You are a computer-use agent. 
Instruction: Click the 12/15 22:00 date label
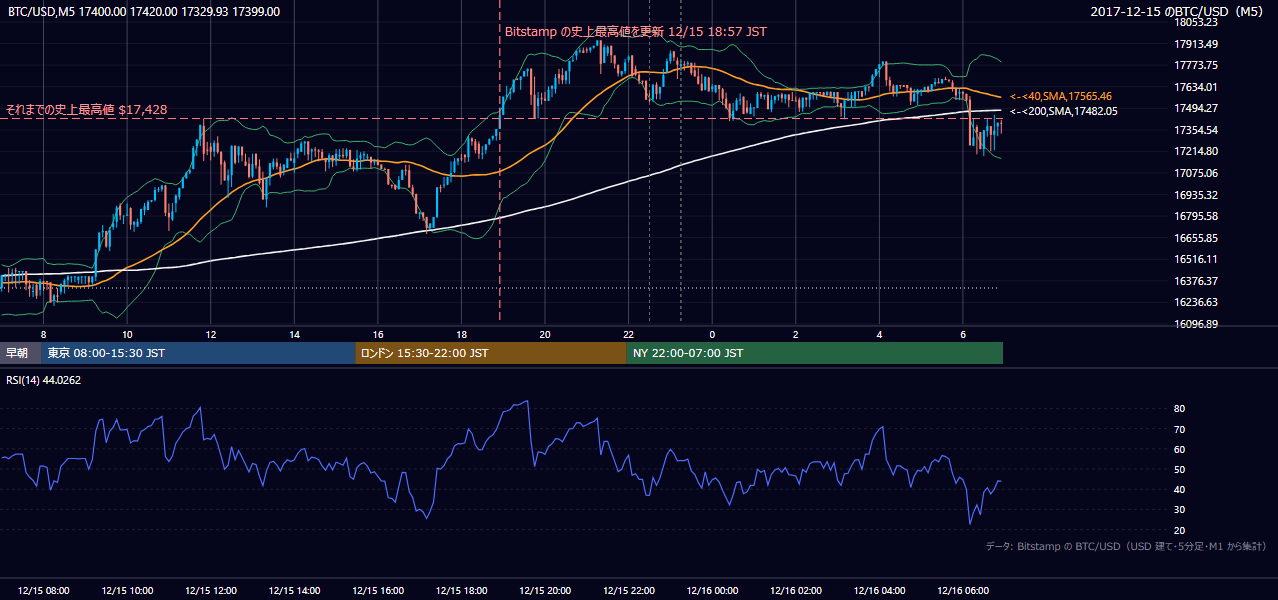pyautogui.click(x=628, y=591)
